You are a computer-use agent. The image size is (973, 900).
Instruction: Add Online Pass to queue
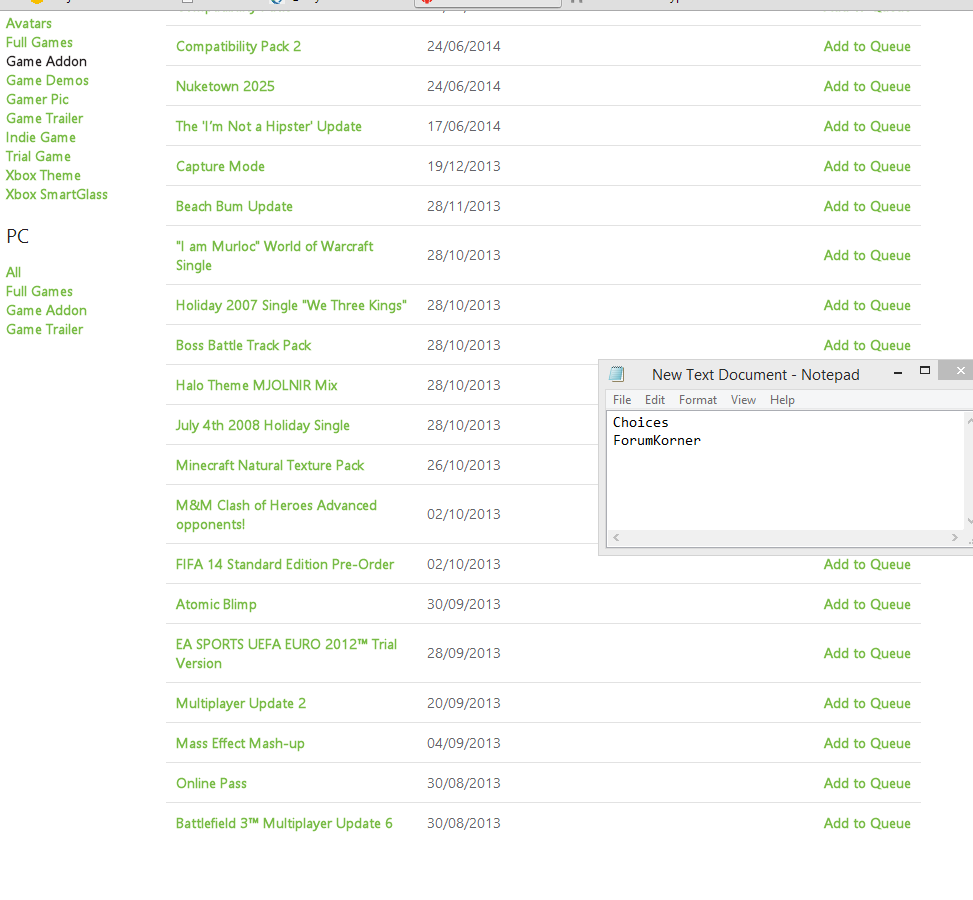tap(867, 784)
